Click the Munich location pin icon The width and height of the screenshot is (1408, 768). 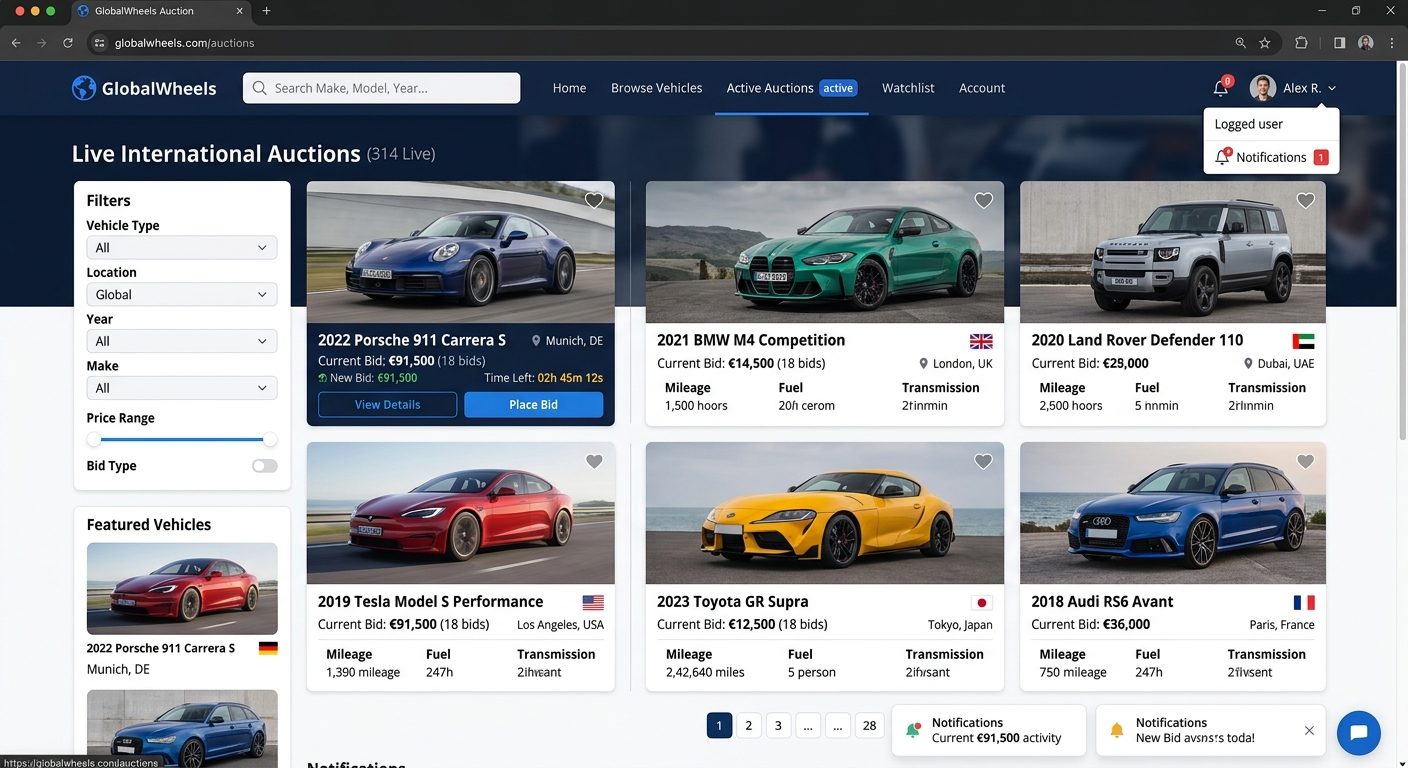click(x=536, y=341)
